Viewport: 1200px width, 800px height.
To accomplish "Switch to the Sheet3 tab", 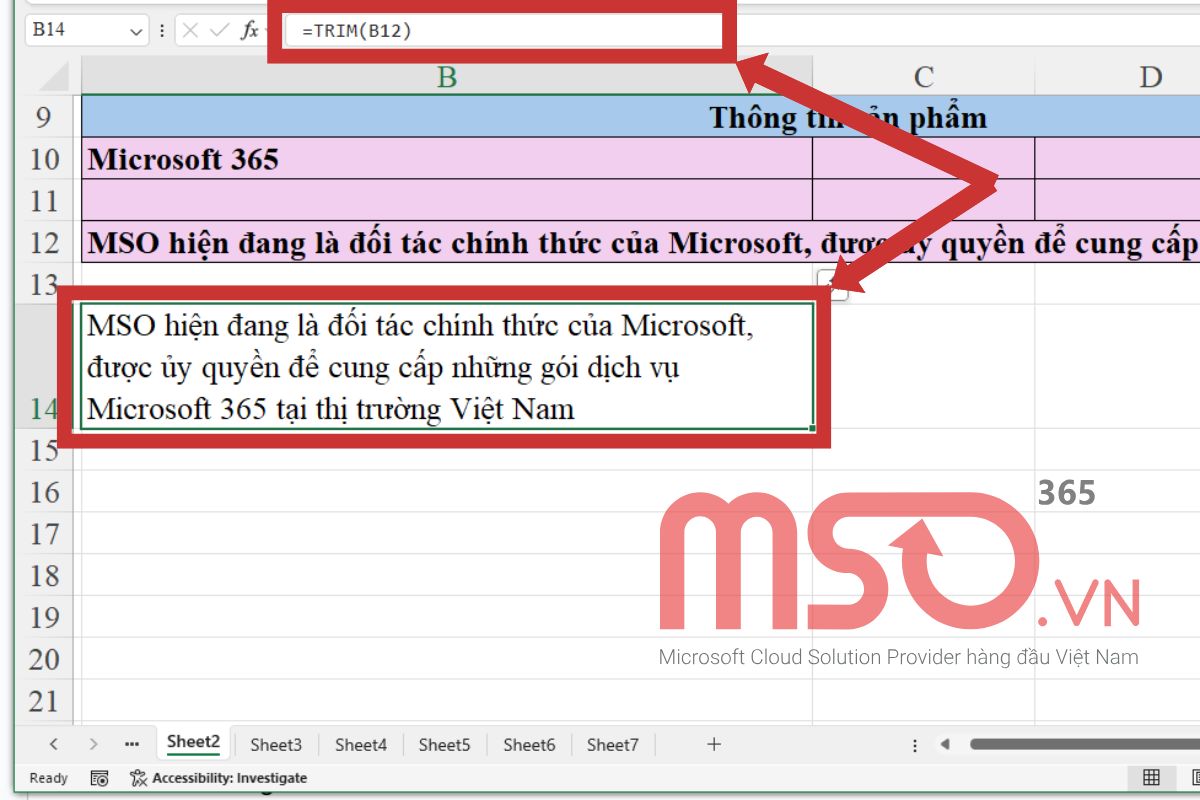I will point(276,744).
